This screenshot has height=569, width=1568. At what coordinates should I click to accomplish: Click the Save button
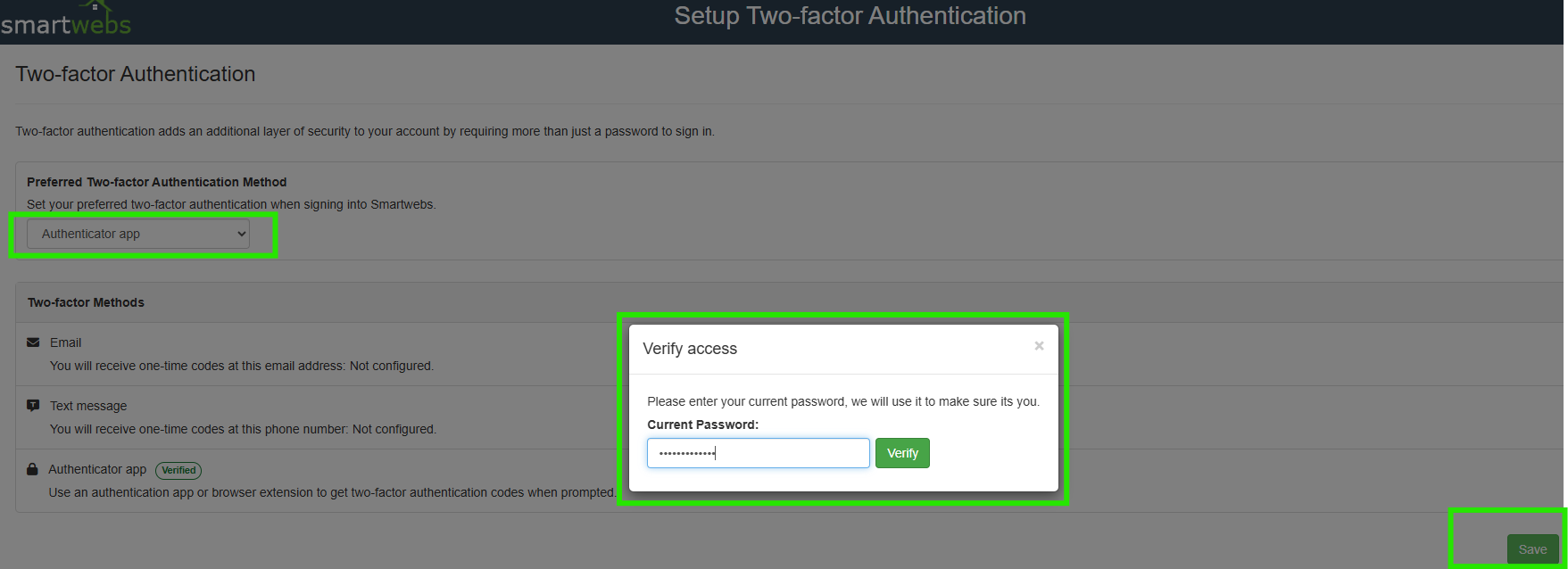coord(1532,549)
